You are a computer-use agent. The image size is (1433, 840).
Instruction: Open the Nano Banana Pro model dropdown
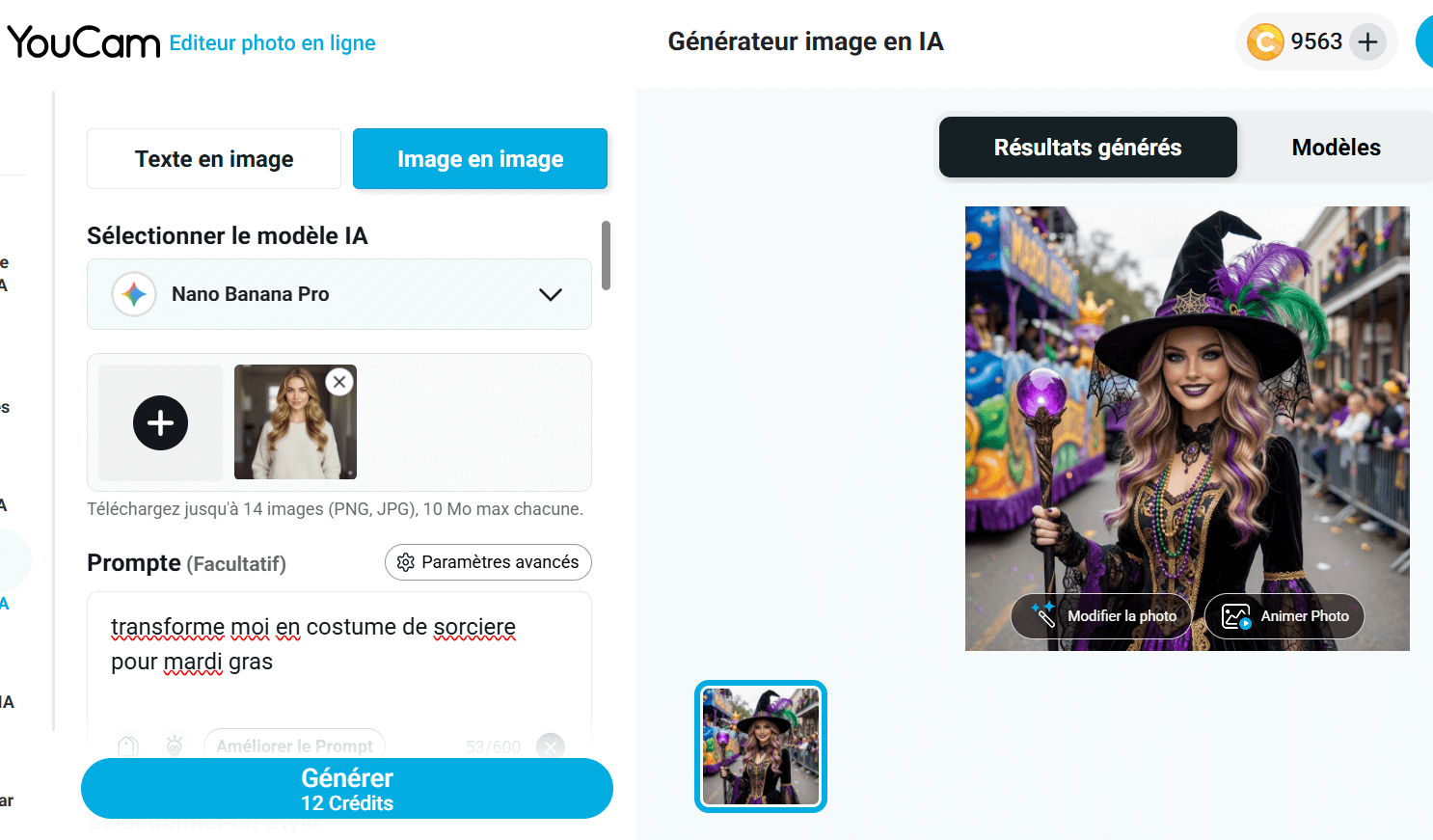tap(339, 294)
